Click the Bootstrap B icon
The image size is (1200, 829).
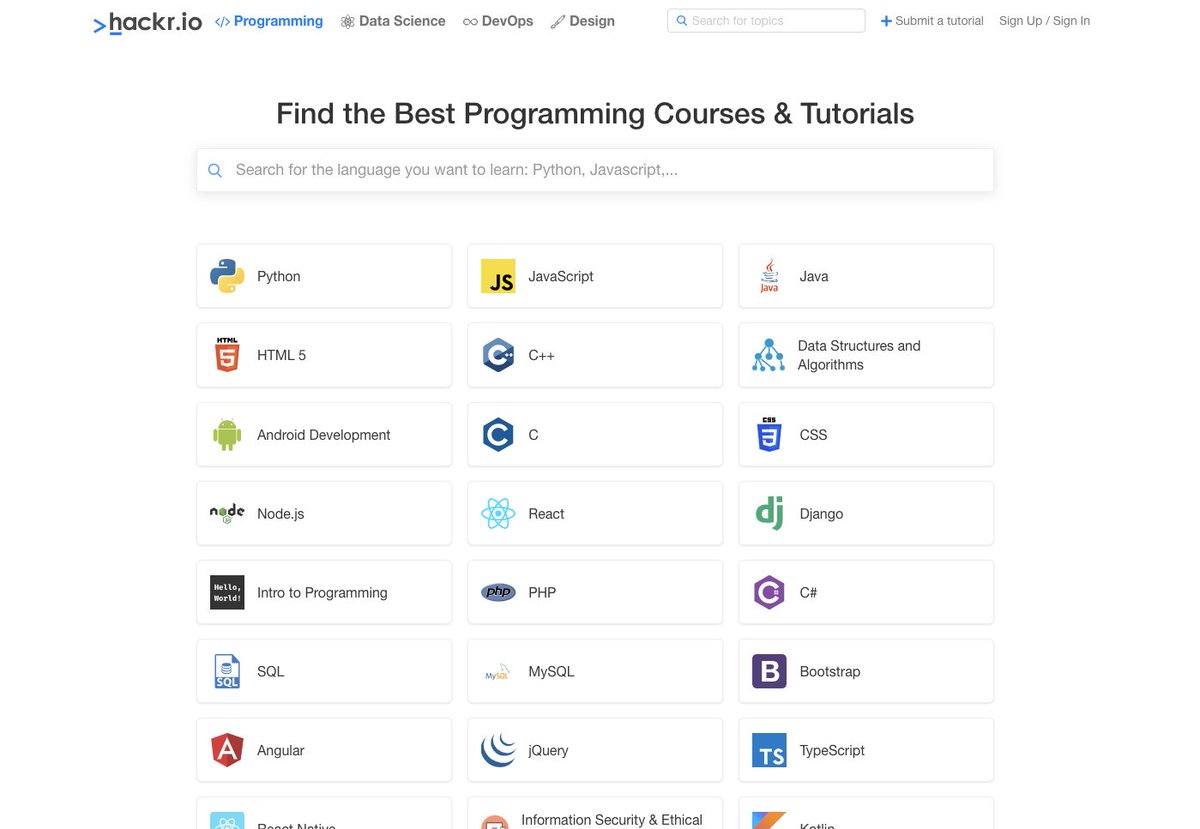[769, 671]
